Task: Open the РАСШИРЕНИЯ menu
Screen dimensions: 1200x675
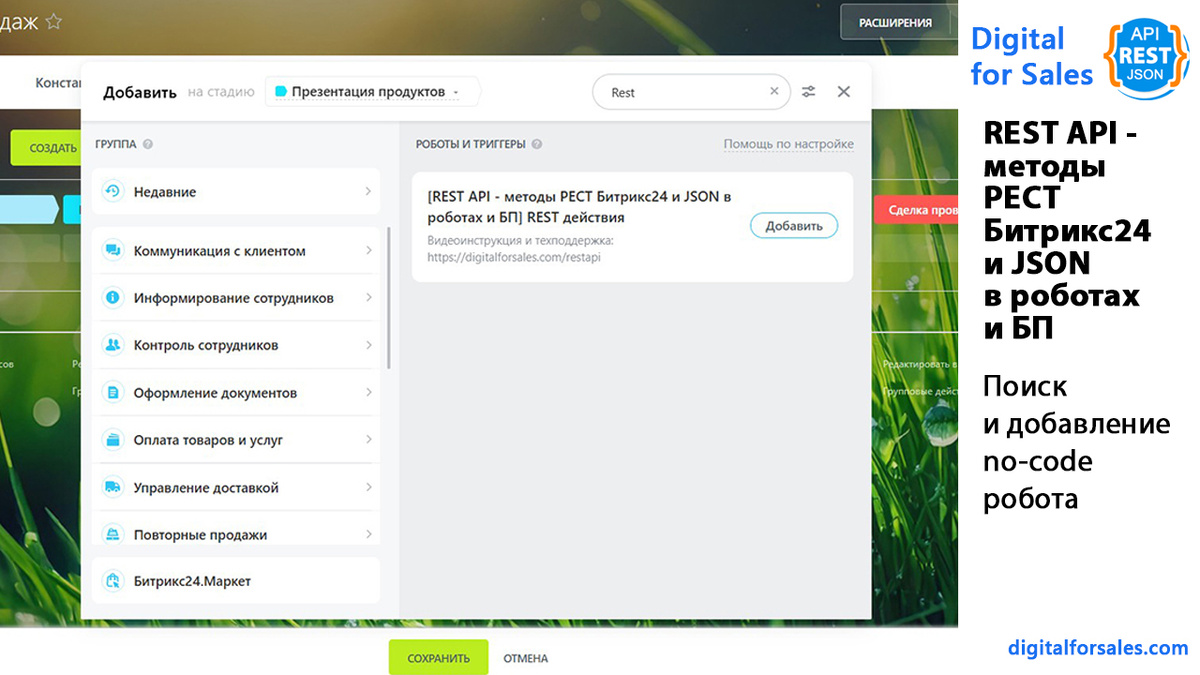Action: click(895, 22)
